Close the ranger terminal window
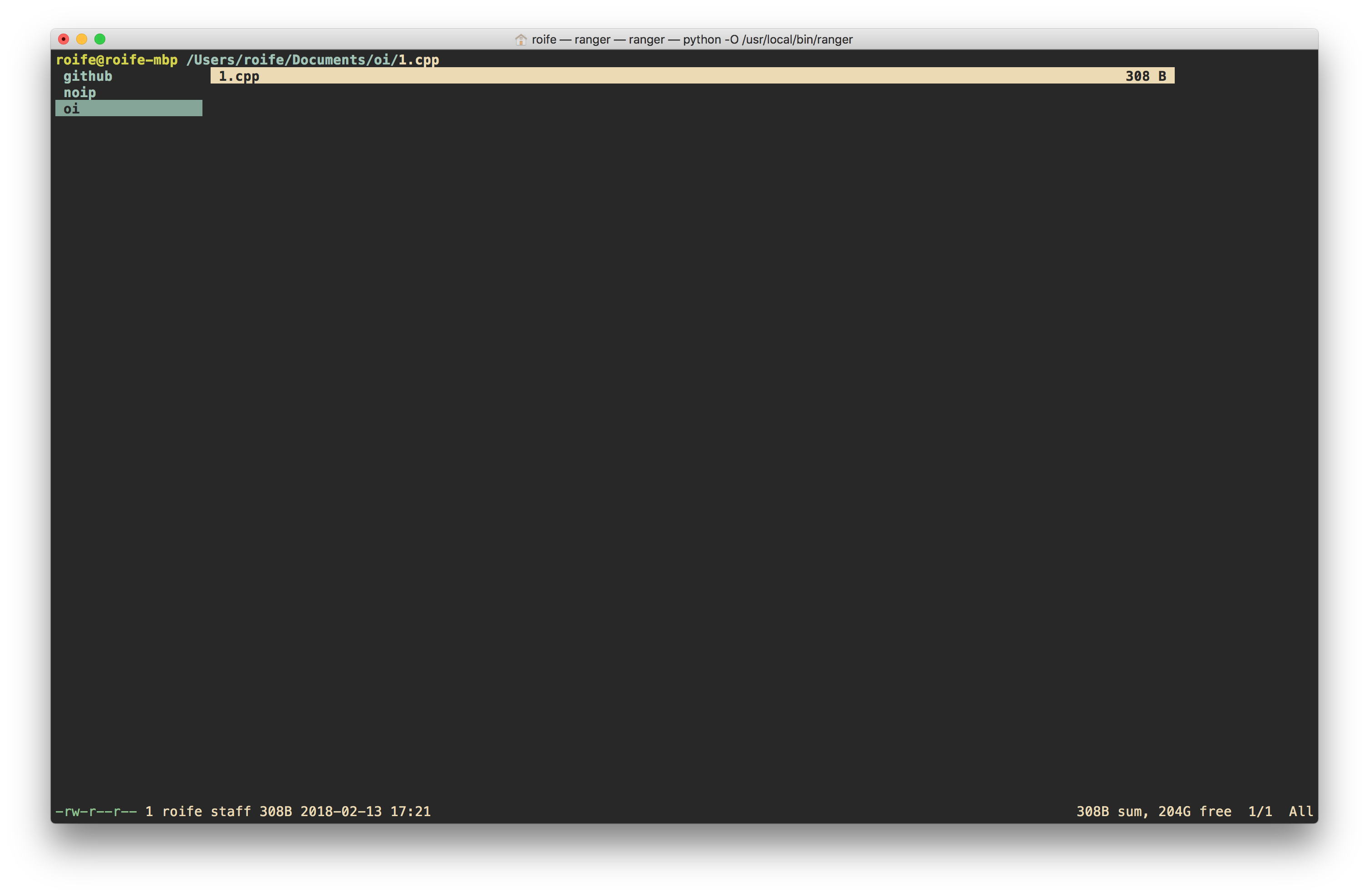Viewport: 1369px width, 896px height. 64,39
